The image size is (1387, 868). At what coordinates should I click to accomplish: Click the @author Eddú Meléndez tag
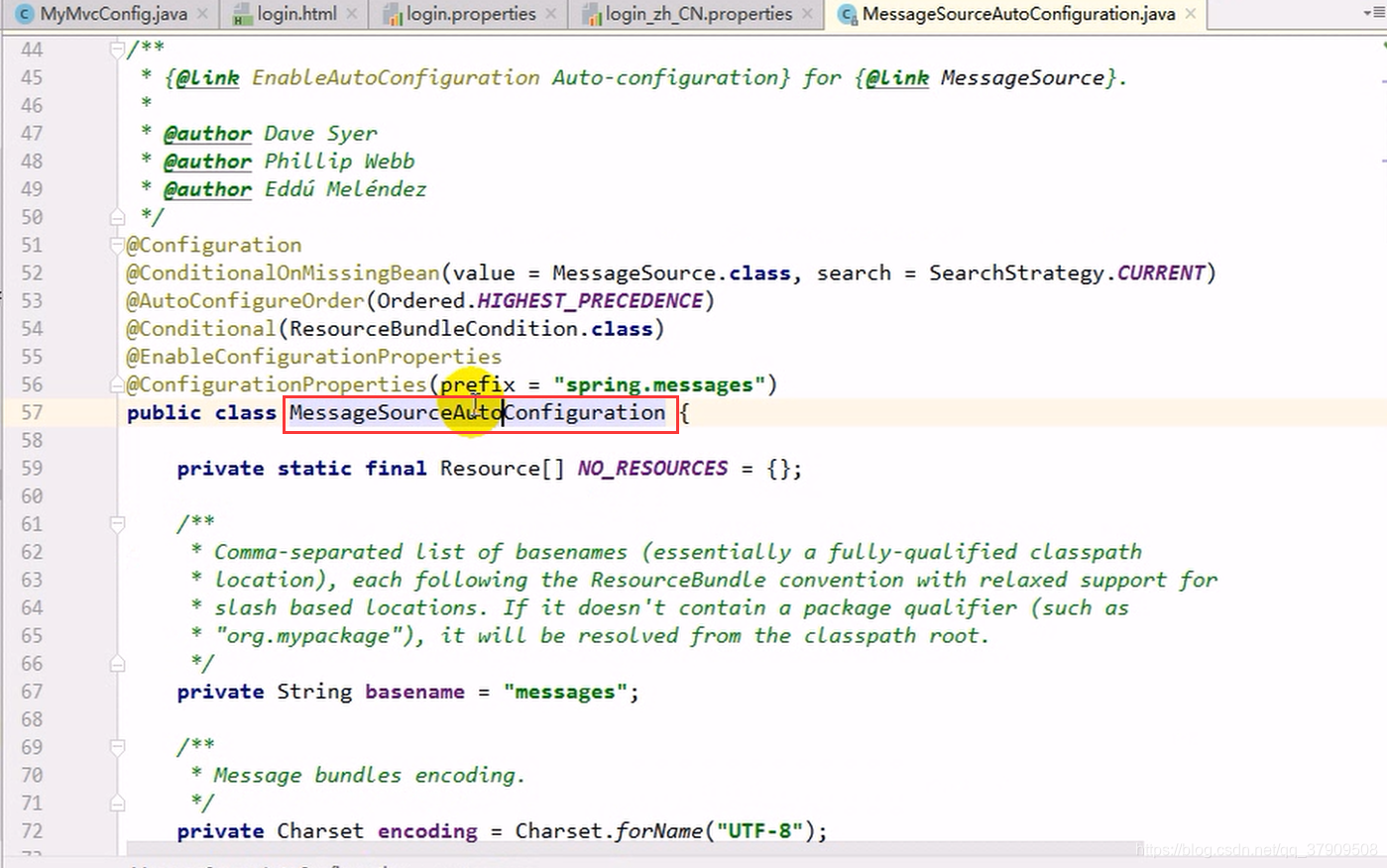pos(207,188)
